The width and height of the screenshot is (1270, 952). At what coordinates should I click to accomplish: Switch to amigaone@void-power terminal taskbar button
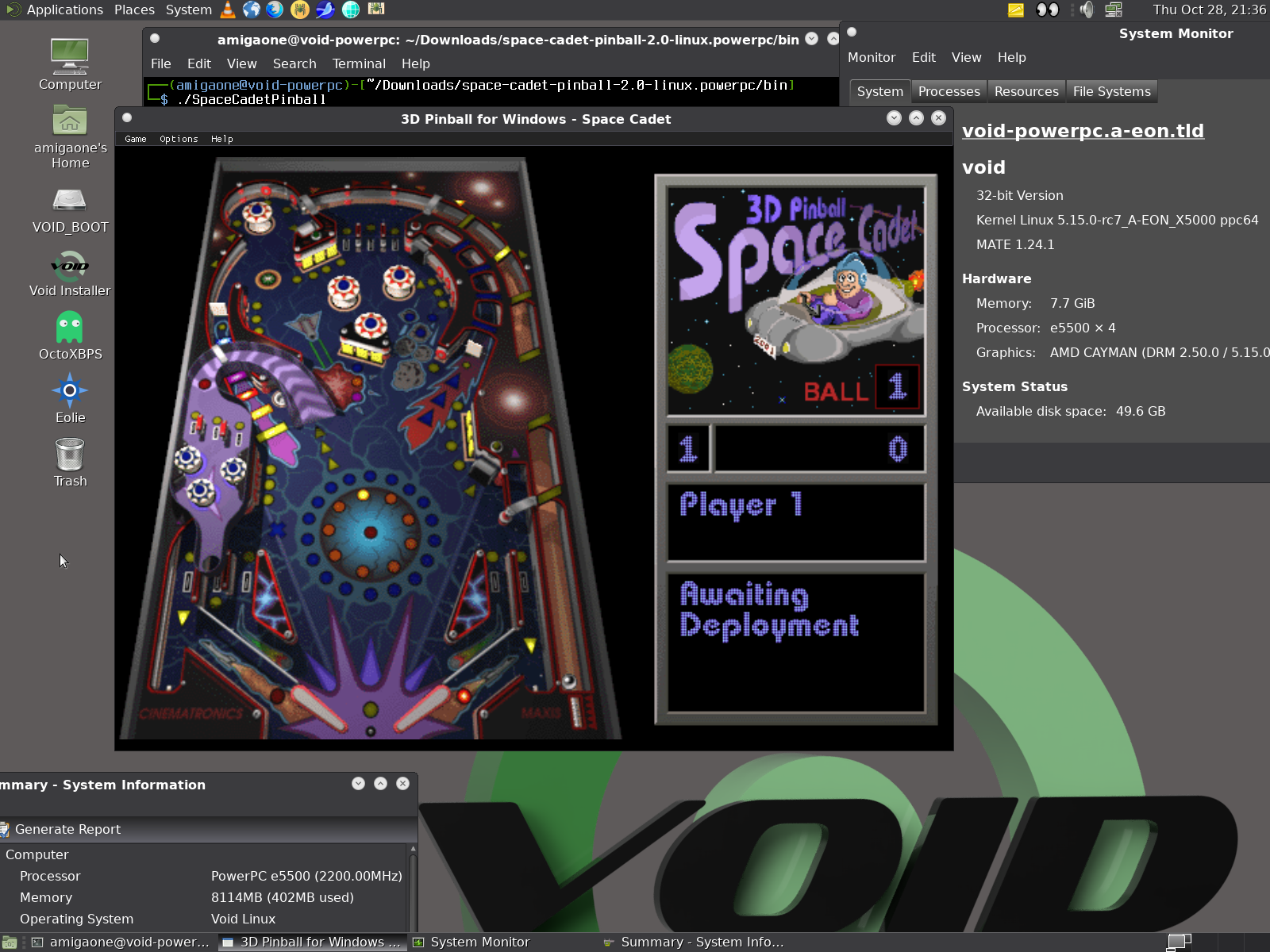tap(120, 942)
